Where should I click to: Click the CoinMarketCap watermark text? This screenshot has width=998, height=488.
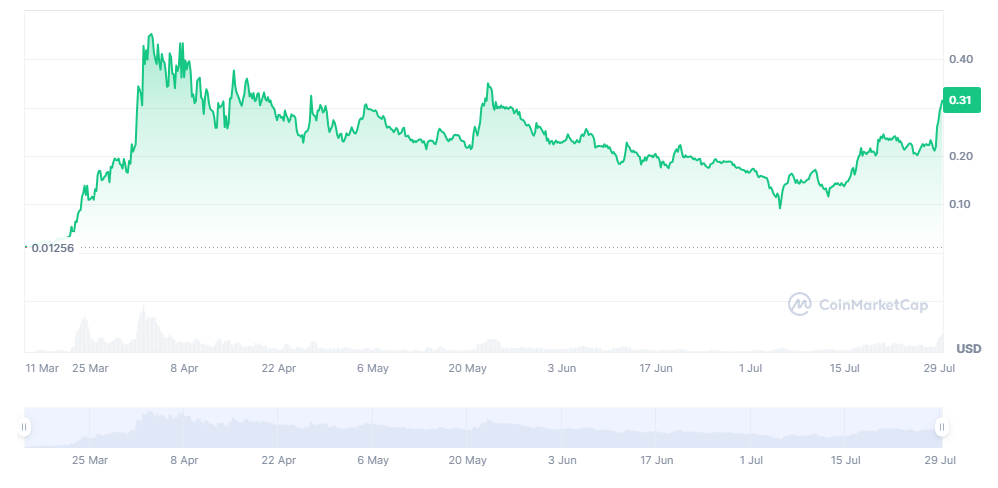[x=873, y=305]
